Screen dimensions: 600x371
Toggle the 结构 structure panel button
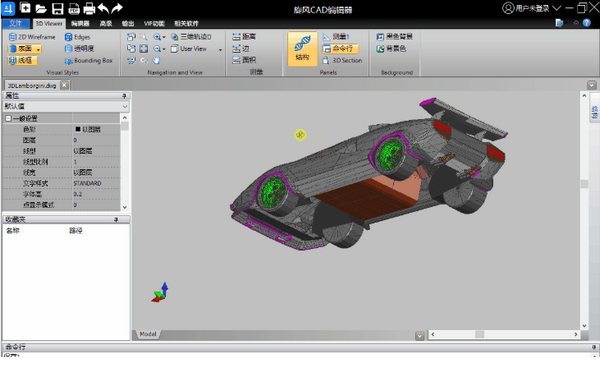click(x=302, y=49)
